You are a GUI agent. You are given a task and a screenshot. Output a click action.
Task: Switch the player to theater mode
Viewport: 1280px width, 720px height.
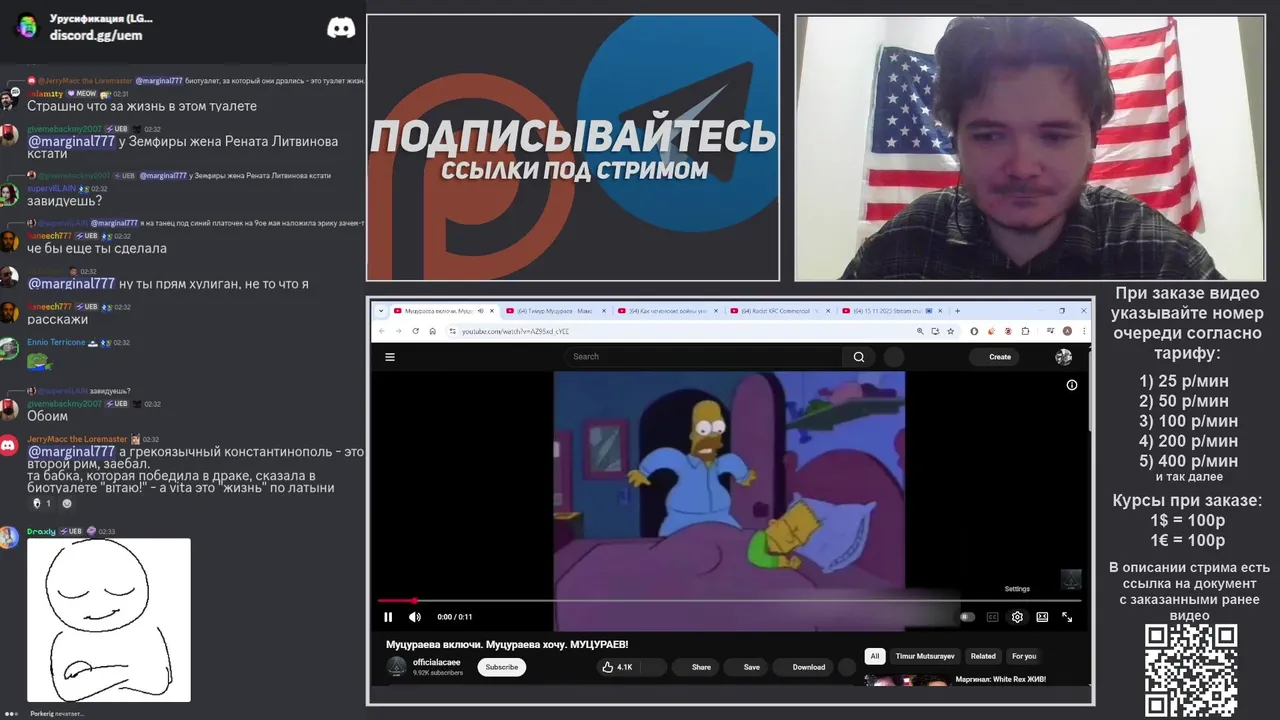click(1042, 617)
